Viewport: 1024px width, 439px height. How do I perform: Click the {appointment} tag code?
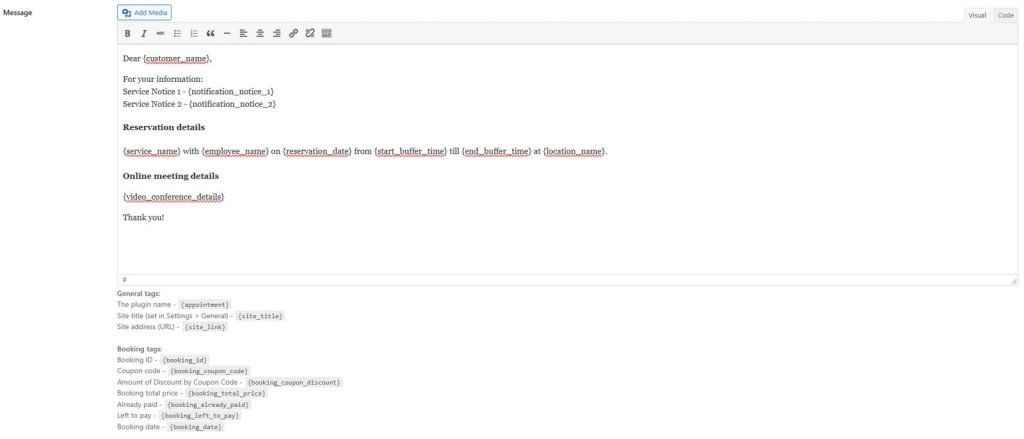tap(205, 304)
